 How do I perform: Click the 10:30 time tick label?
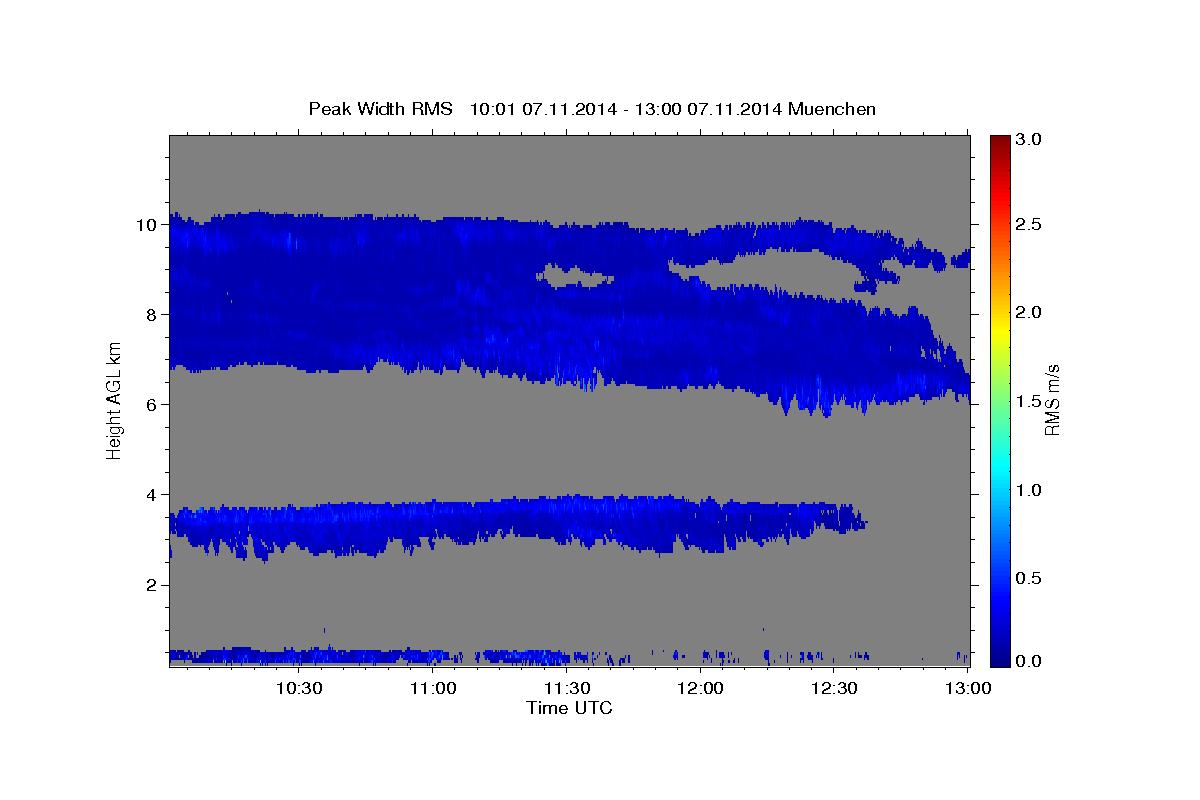point(299,688)
